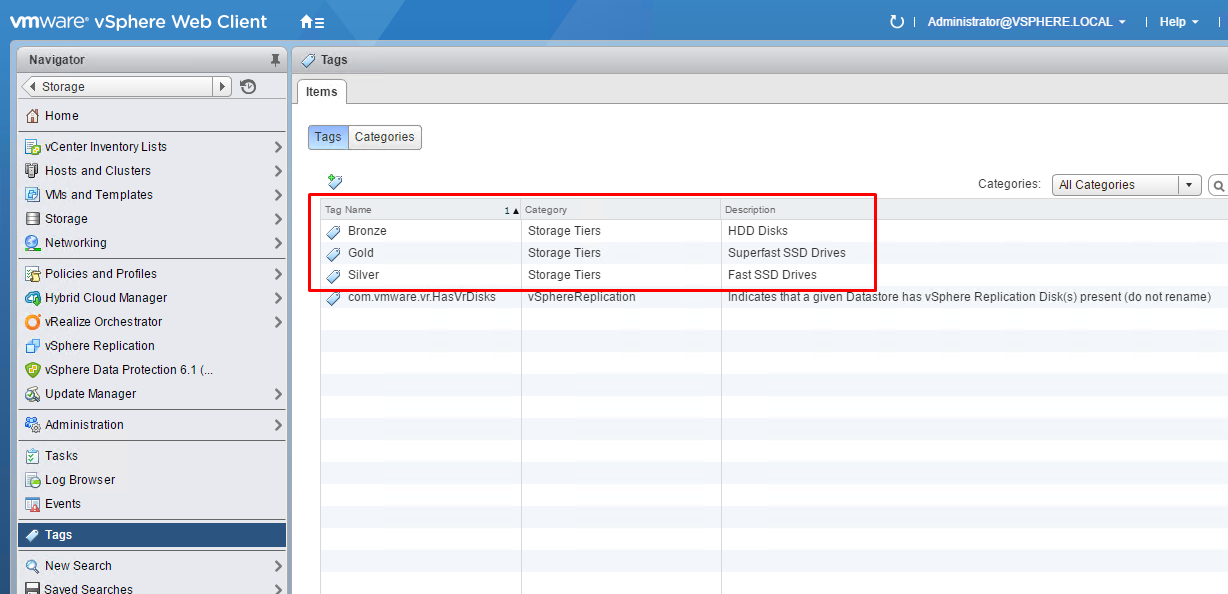
Task: Click Administration gears icon
Action: [33, 425]
